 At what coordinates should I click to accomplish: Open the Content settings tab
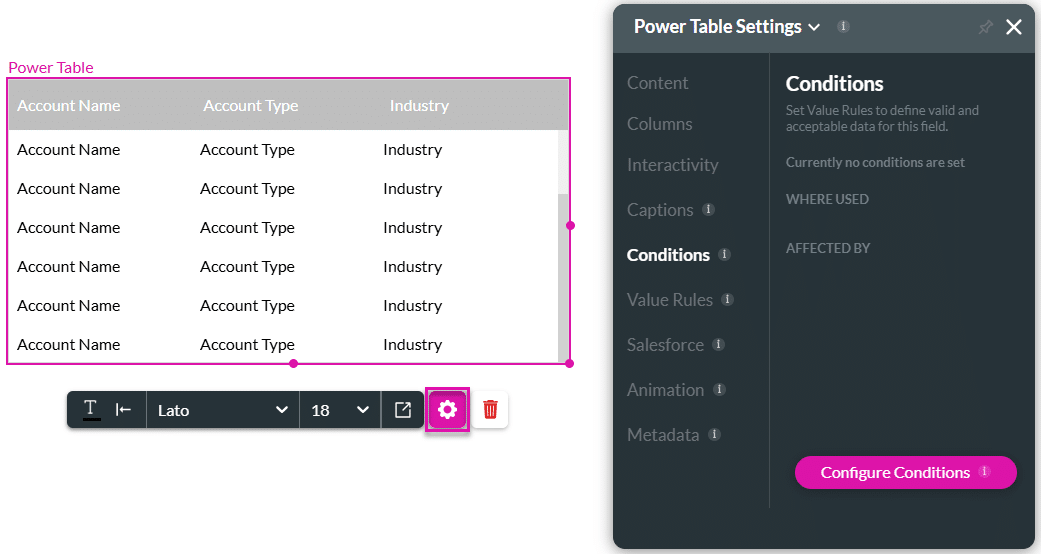pos(657,83)
